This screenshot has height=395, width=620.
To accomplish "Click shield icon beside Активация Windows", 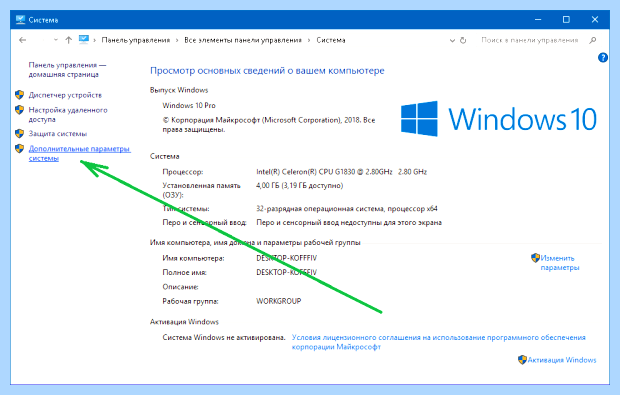I will pyautogui.click(x=522, y=359).
